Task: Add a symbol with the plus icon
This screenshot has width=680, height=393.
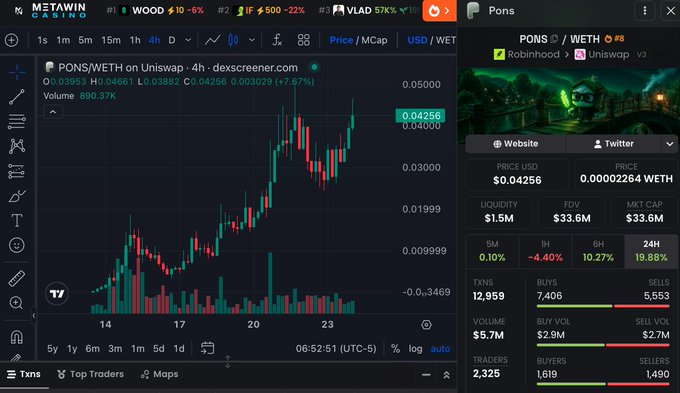Action: pos(12,40)
